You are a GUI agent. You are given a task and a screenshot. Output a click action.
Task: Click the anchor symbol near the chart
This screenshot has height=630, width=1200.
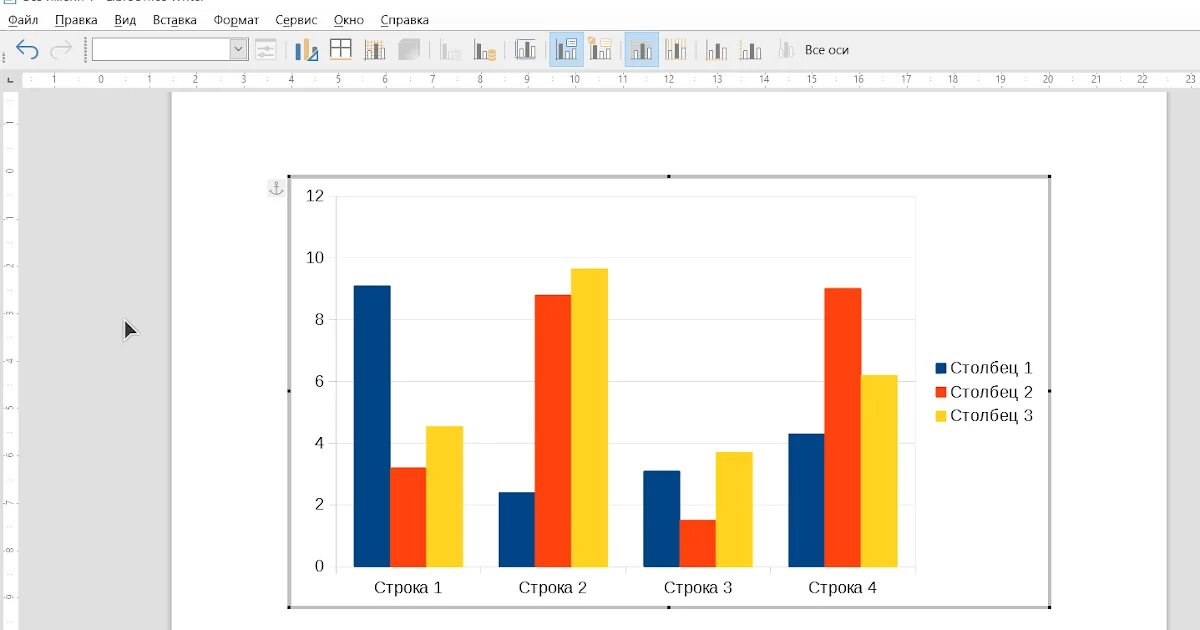275,187
